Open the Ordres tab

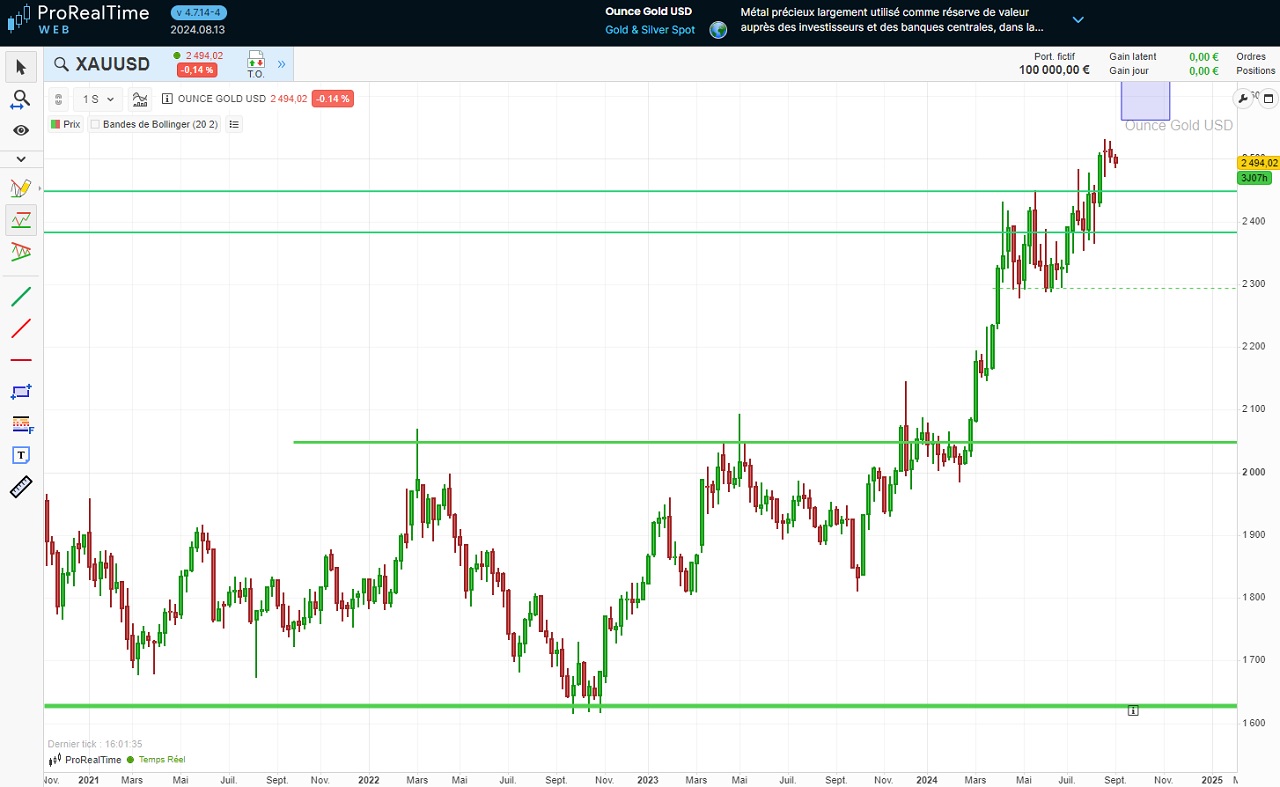tap(1251, 57)
